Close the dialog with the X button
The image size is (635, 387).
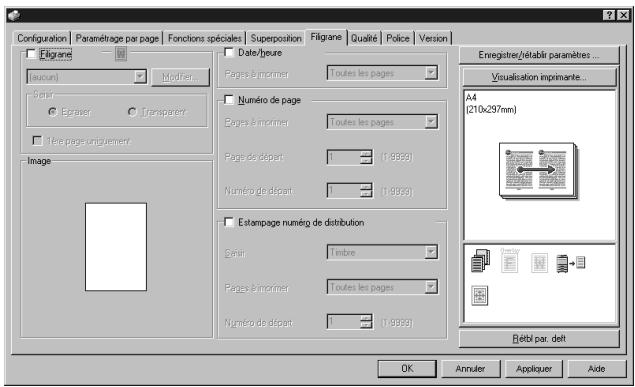(624, 15)
